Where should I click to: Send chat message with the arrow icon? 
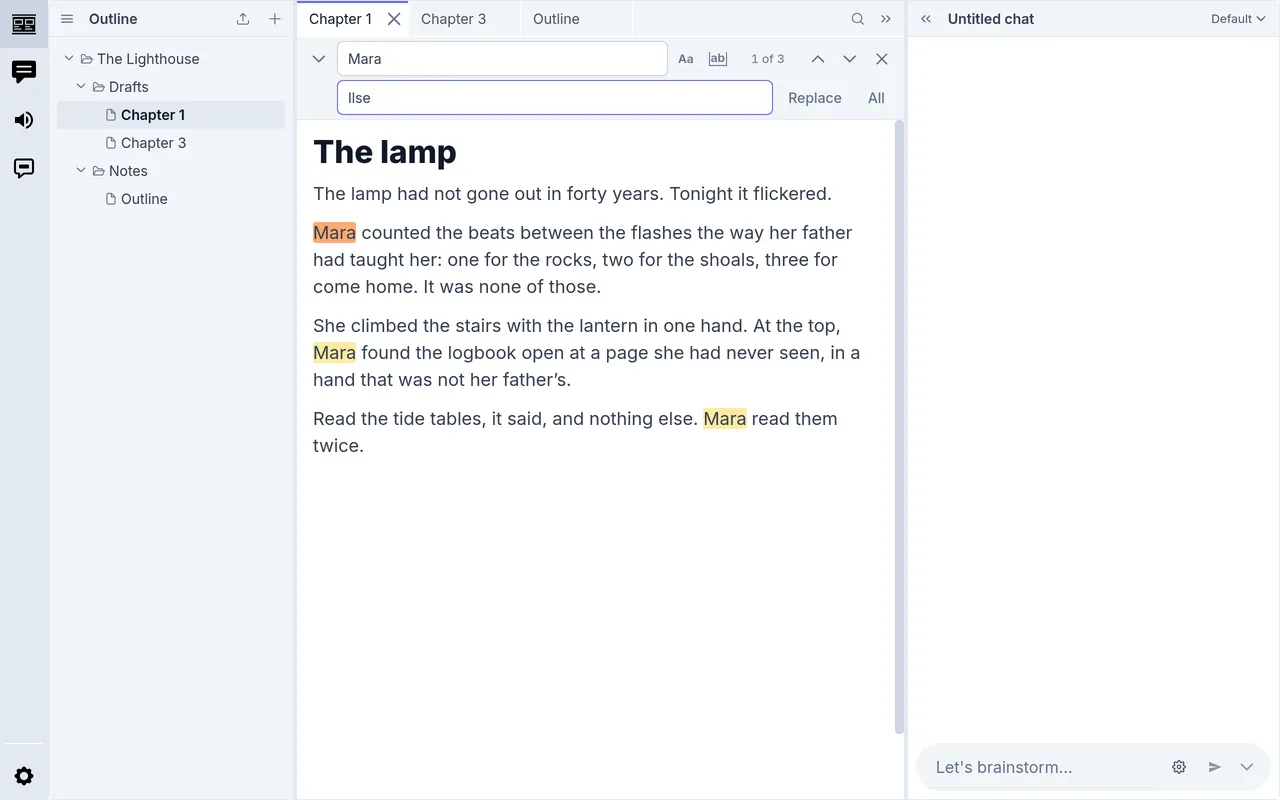click(1215, 767)
